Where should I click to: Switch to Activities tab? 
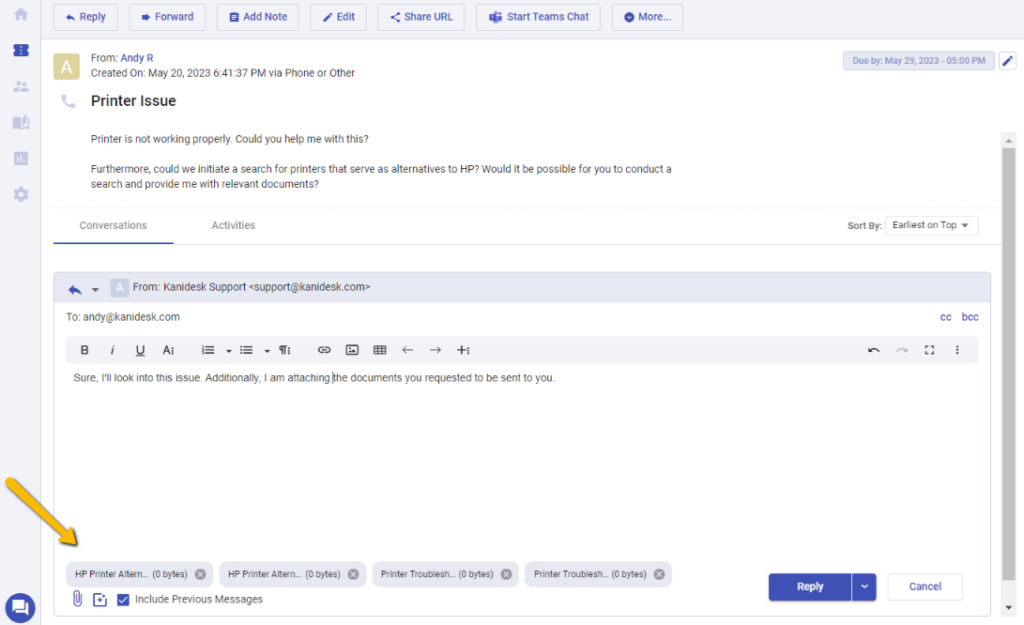coord(233,225)
